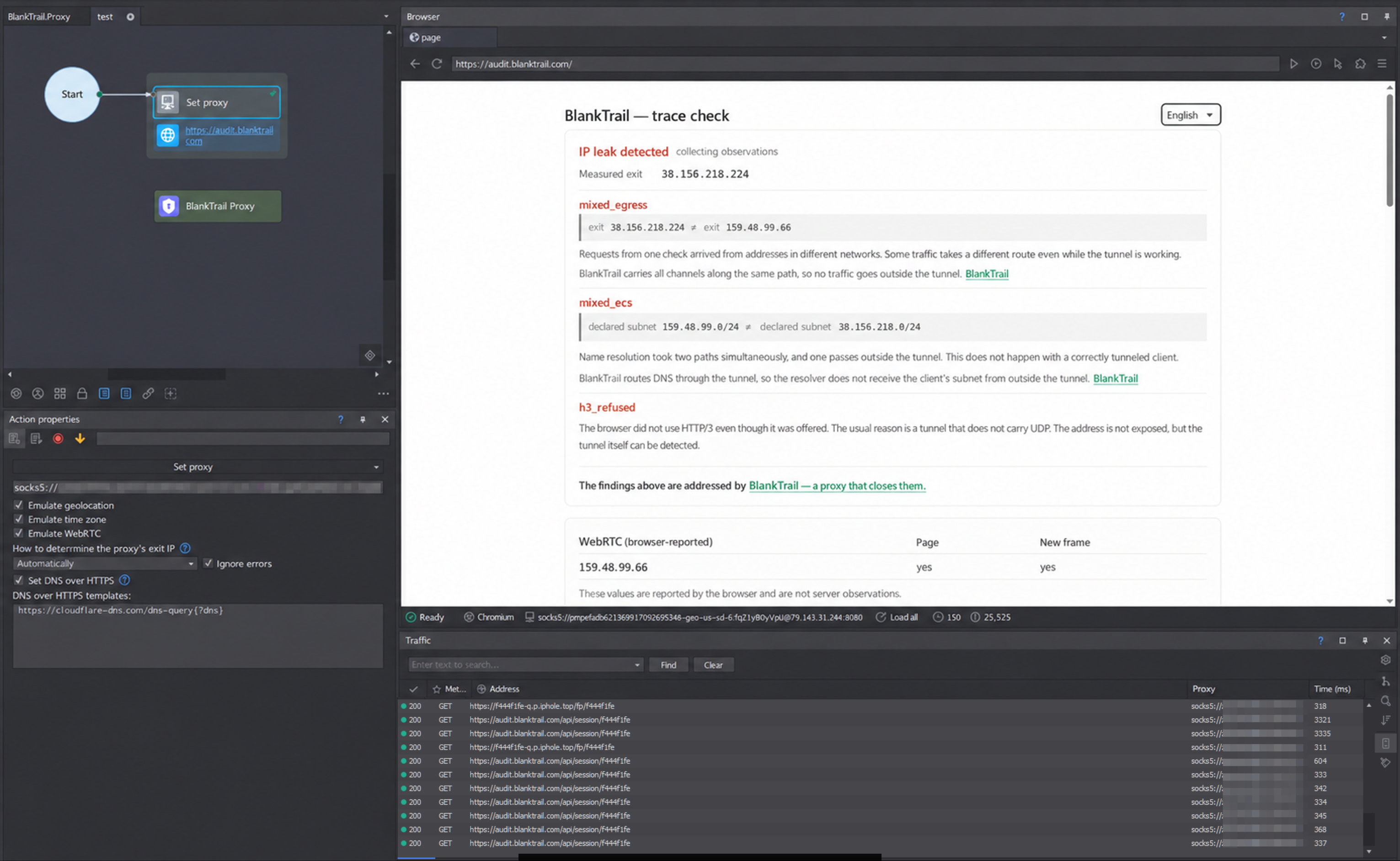Reload the page in the browser
Viewport: 1400px width, 861px height.
pos(437,64)
